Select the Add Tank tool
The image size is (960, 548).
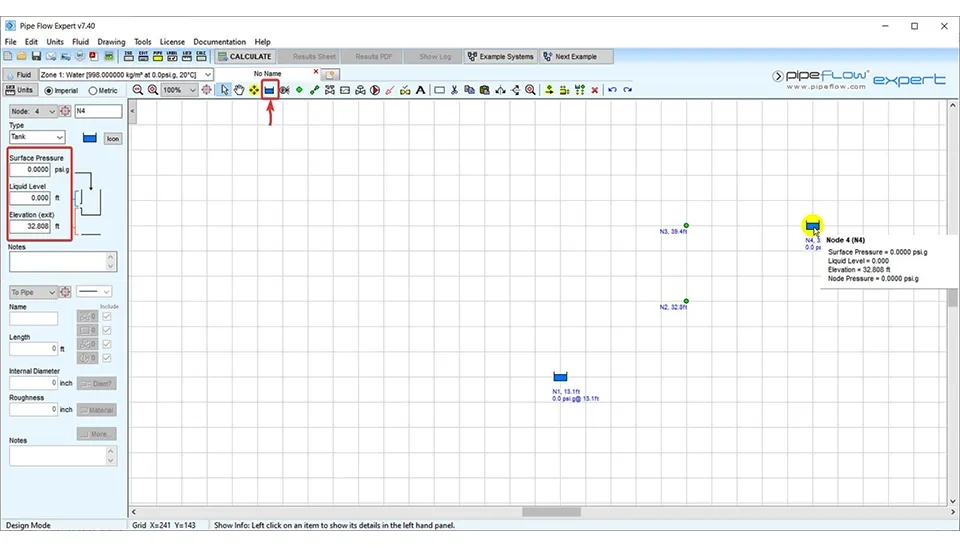269,90
